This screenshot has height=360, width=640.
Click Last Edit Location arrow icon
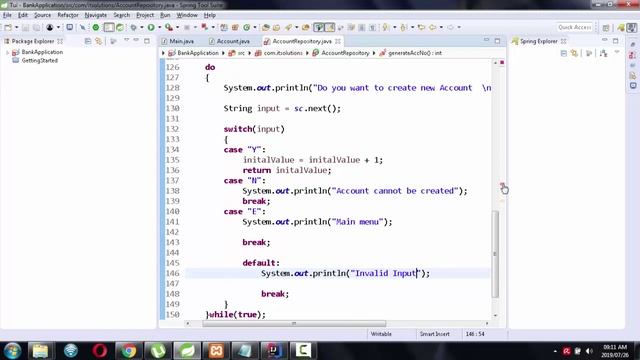421,27
